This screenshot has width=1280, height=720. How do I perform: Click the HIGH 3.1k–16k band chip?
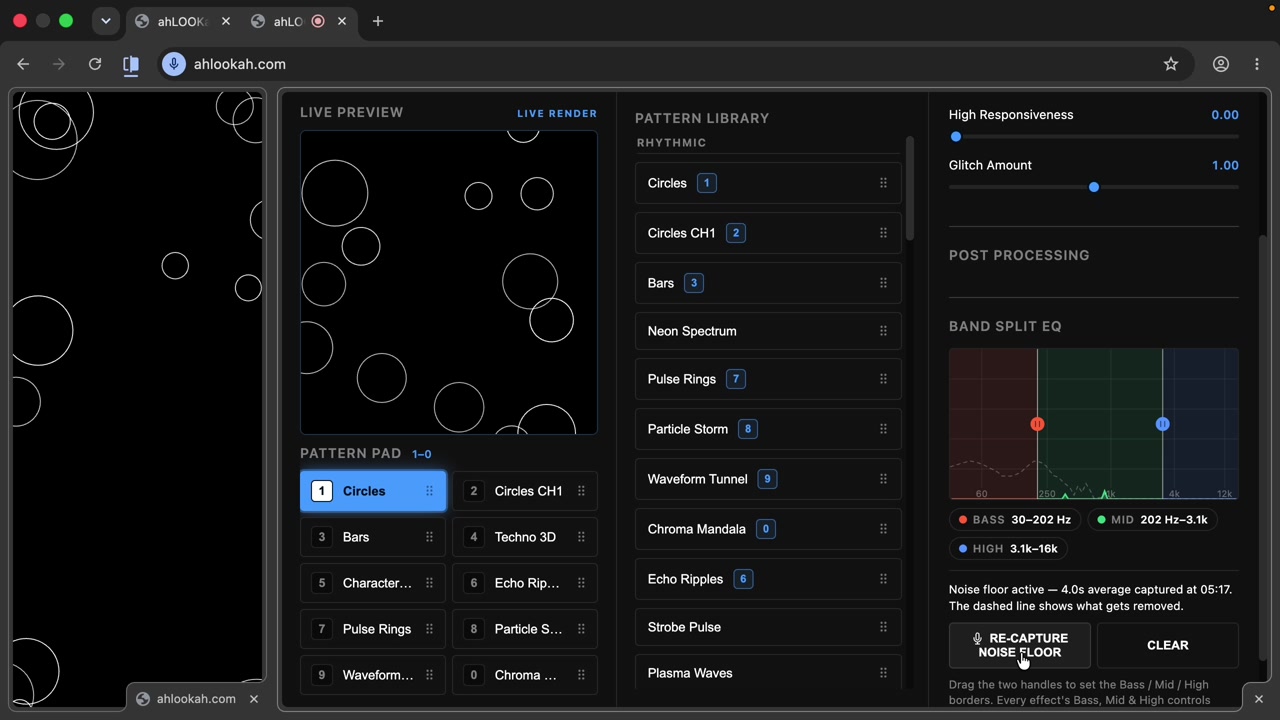[1008, 549]
